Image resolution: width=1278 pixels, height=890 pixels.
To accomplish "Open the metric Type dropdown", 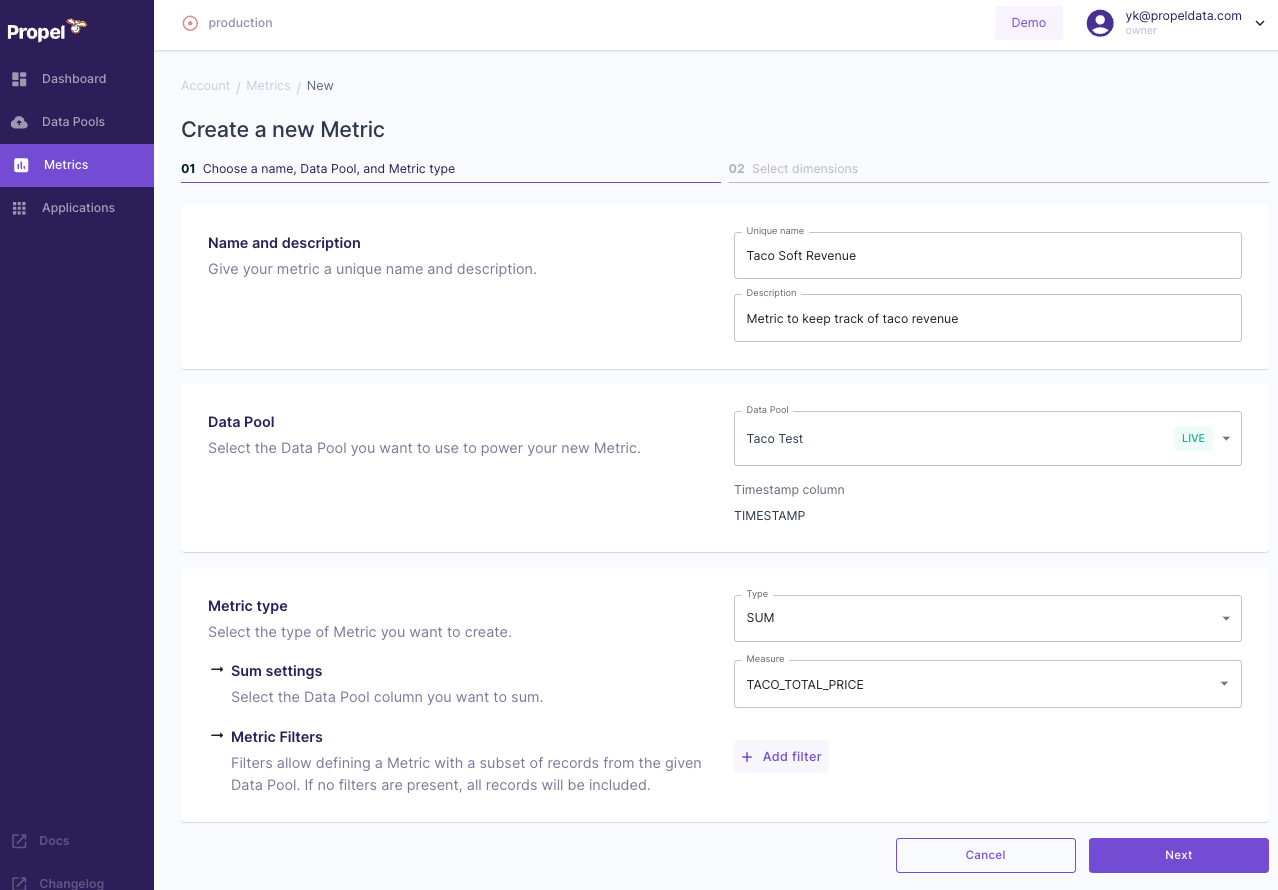I will [x=1225, y=618].
